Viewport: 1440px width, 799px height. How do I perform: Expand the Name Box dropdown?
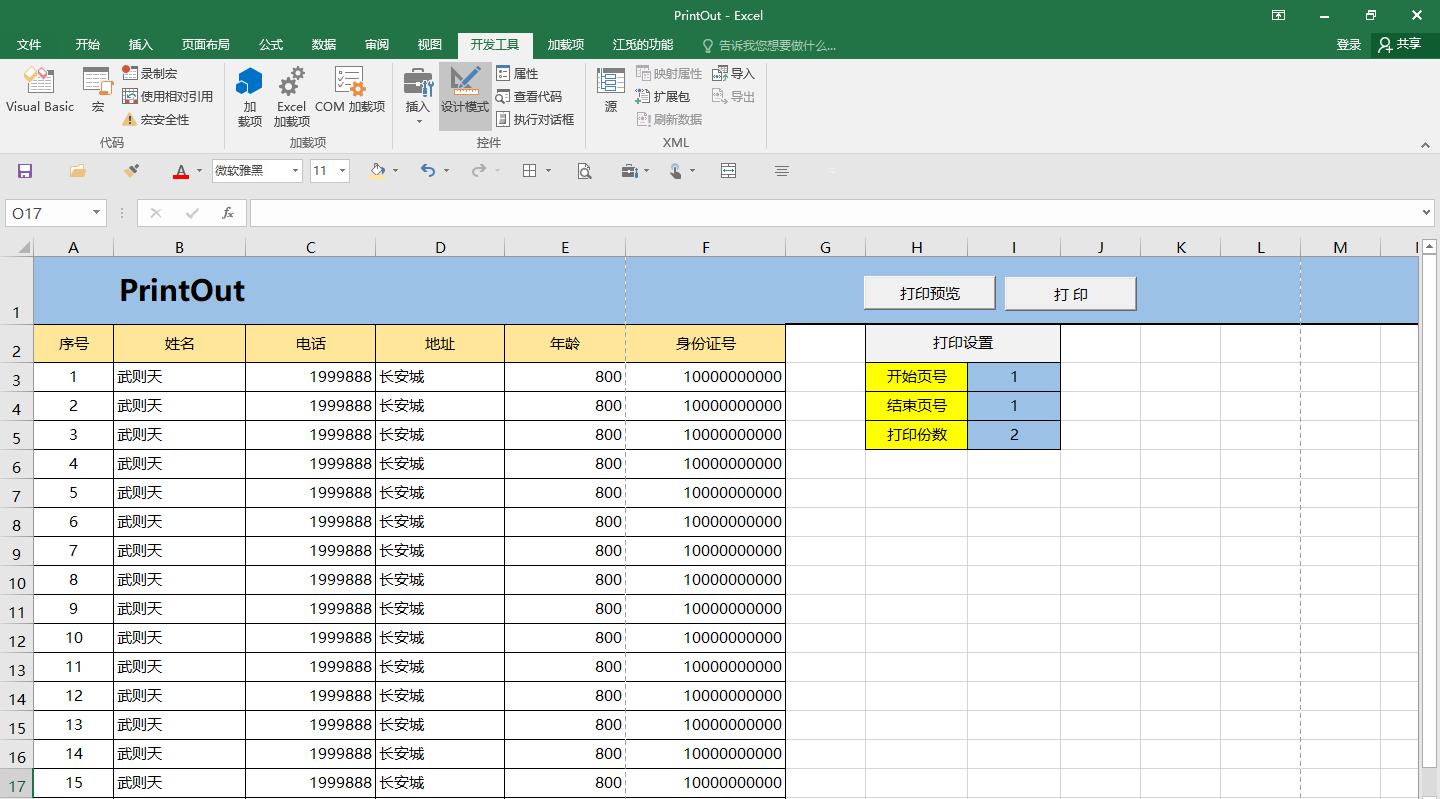pyautogui.click(x=96, y=213)
